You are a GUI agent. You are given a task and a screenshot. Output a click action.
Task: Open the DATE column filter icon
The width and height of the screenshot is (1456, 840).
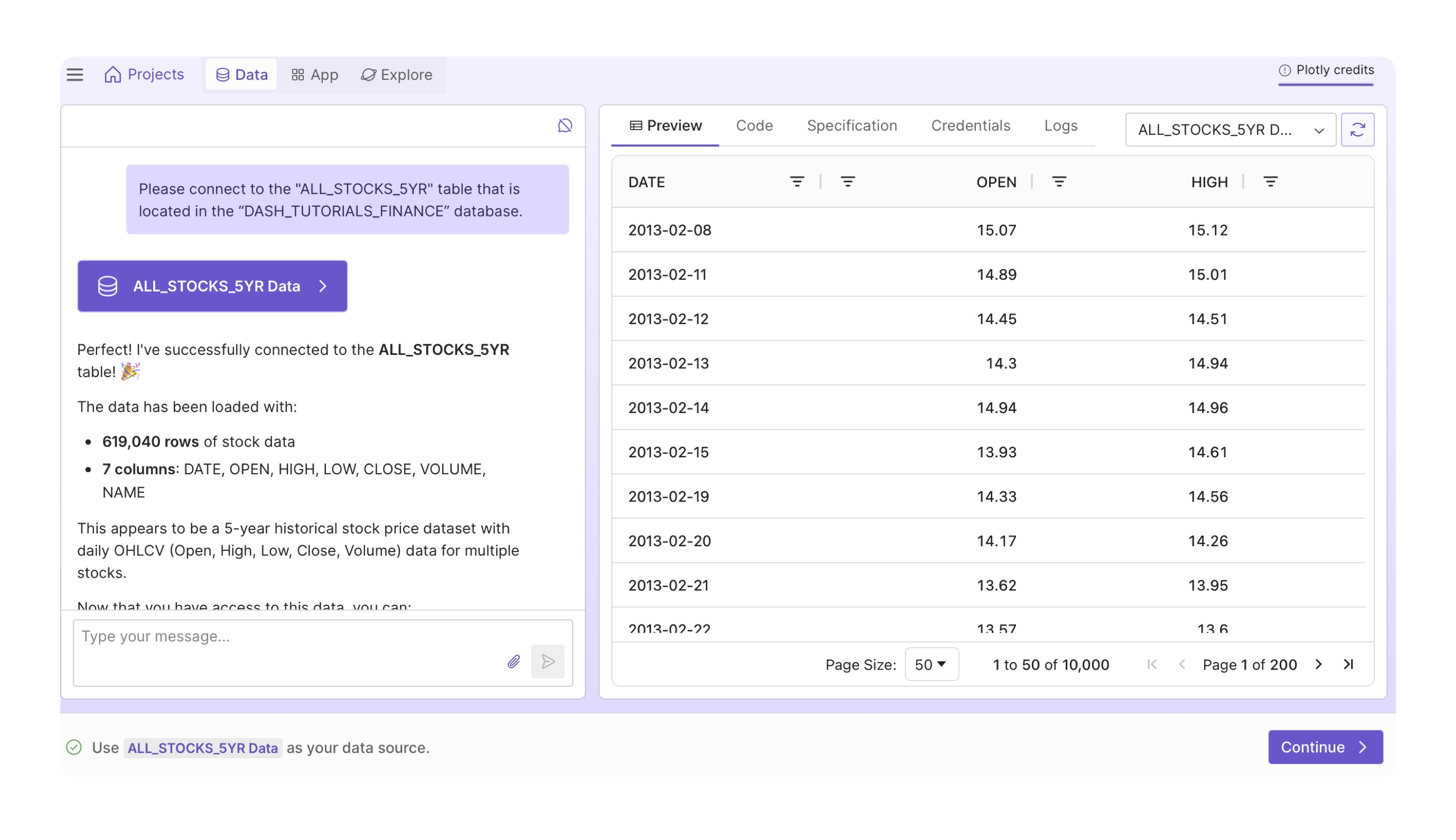pos(796,182)
